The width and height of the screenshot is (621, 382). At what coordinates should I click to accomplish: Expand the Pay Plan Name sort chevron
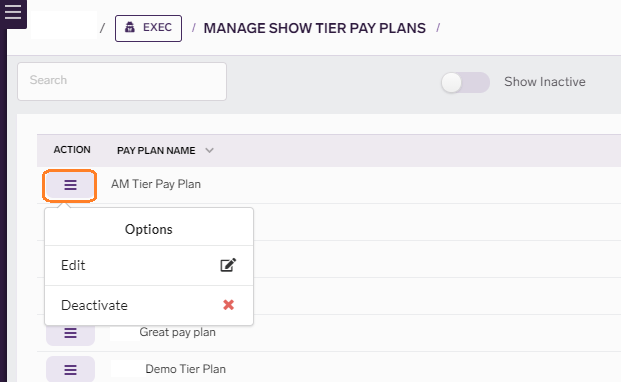tap(210, 150)
